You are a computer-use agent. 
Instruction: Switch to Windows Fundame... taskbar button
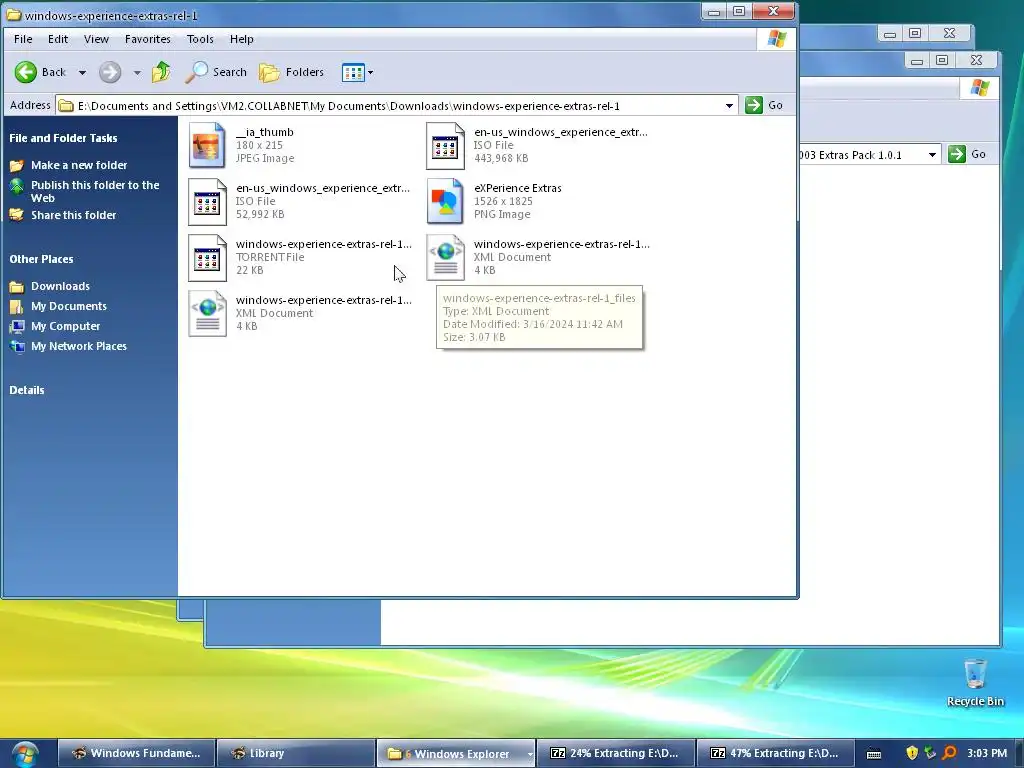(136, 753)
